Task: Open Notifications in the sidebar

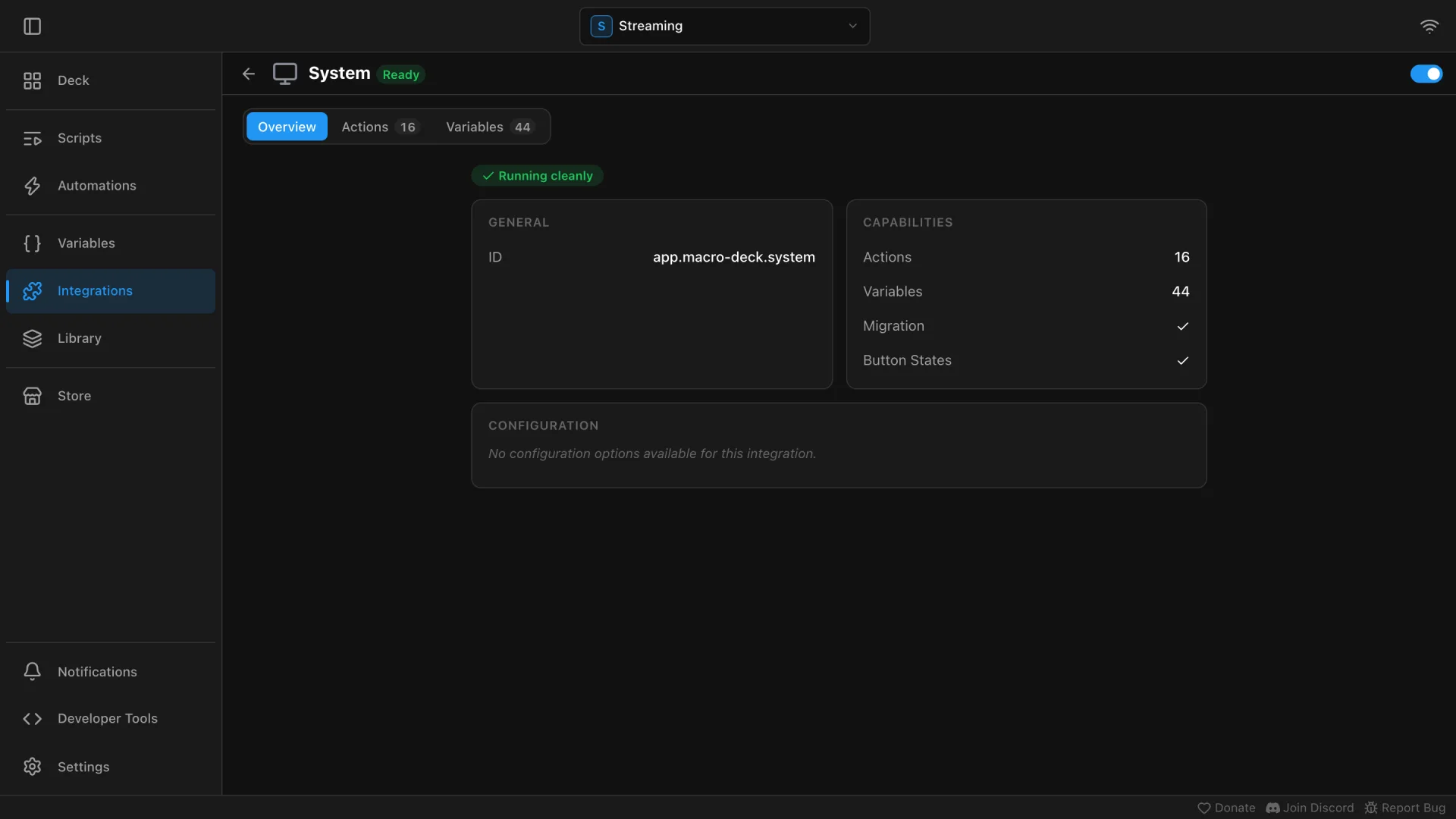Action: click(111, 672)
